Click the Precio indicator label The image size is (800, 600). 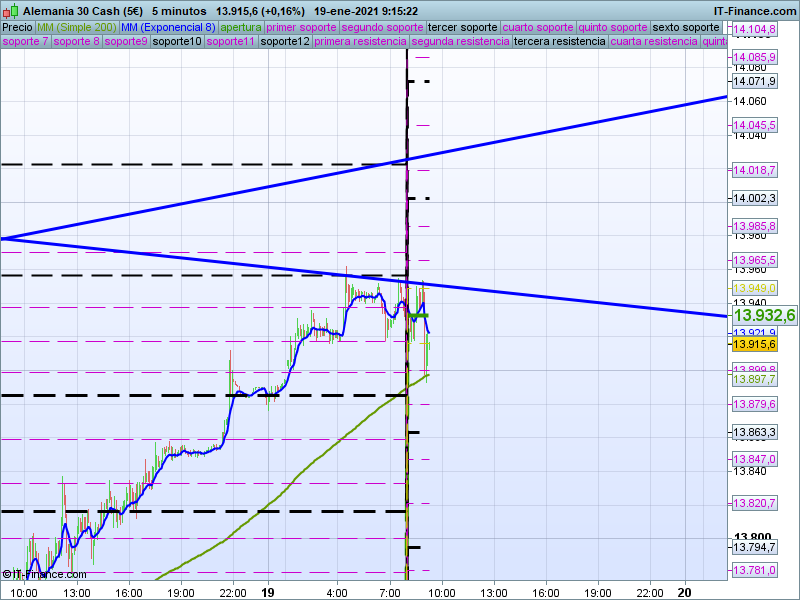tap(17, 27)
